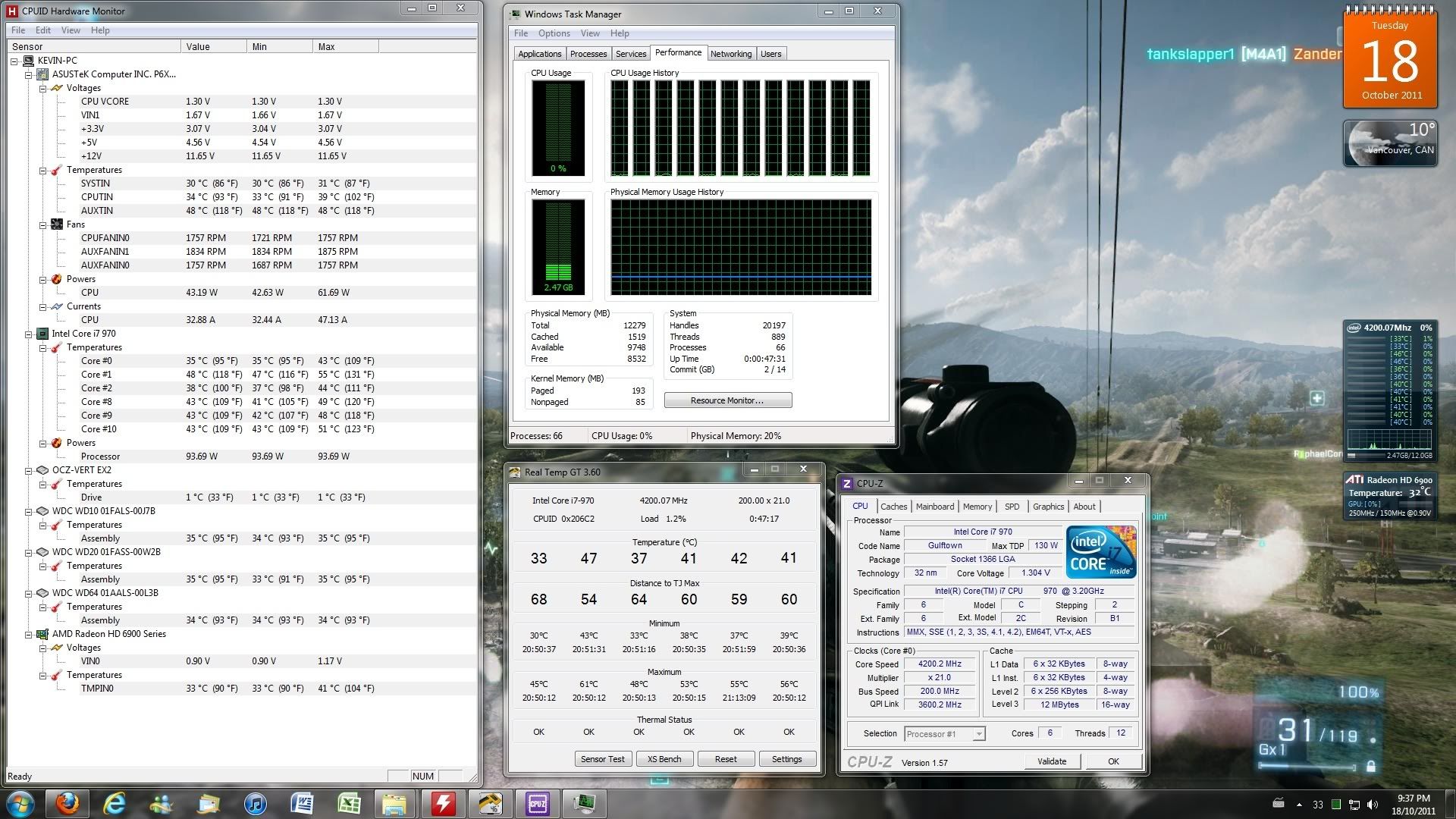The width and height of the screenshot is (1456, 819).
Task: Click the Real Temp window title icon
Action: 515,472
